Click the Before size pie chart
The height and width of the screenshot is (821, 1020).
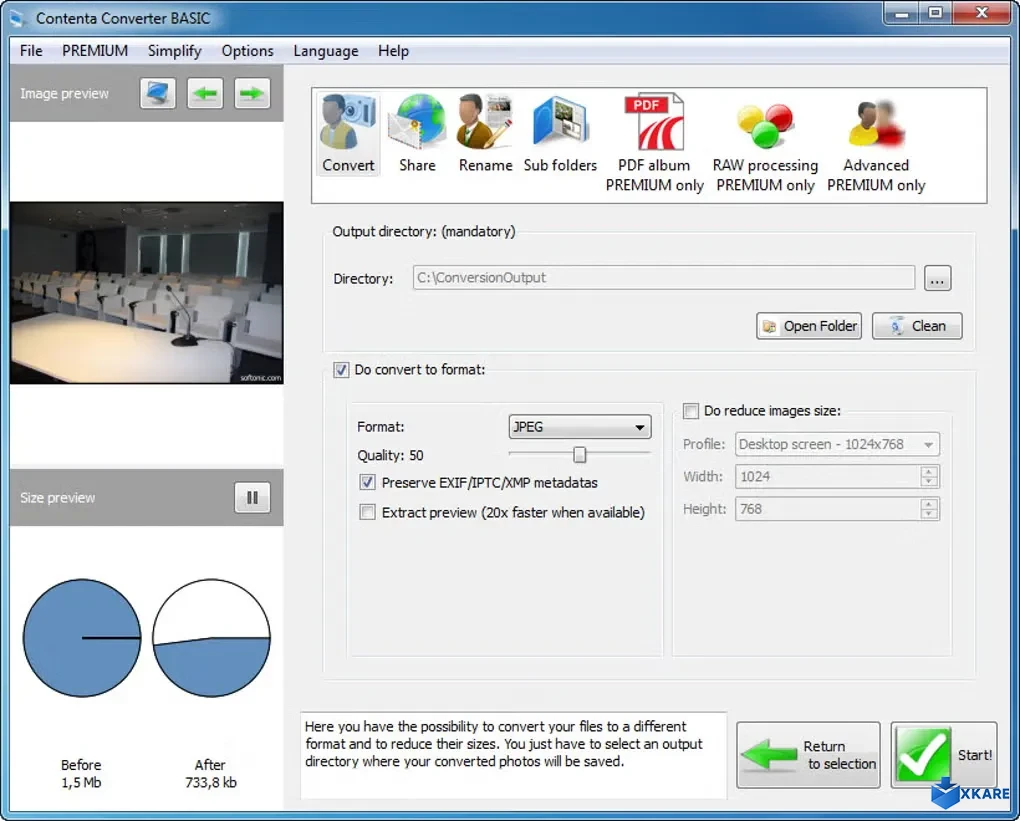82,638
